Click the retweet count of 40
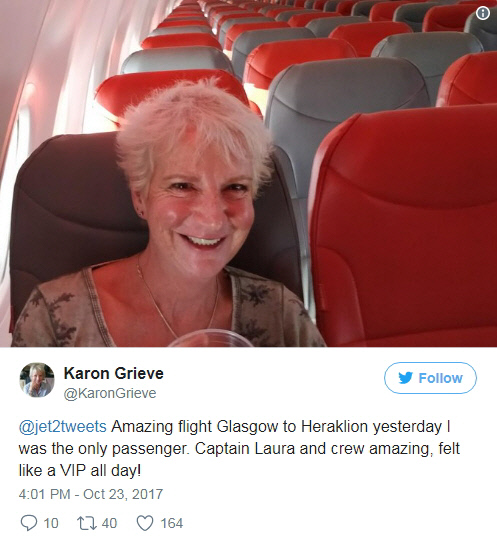The height and width of the screenshot is (545, 497). tap(109, 523)
